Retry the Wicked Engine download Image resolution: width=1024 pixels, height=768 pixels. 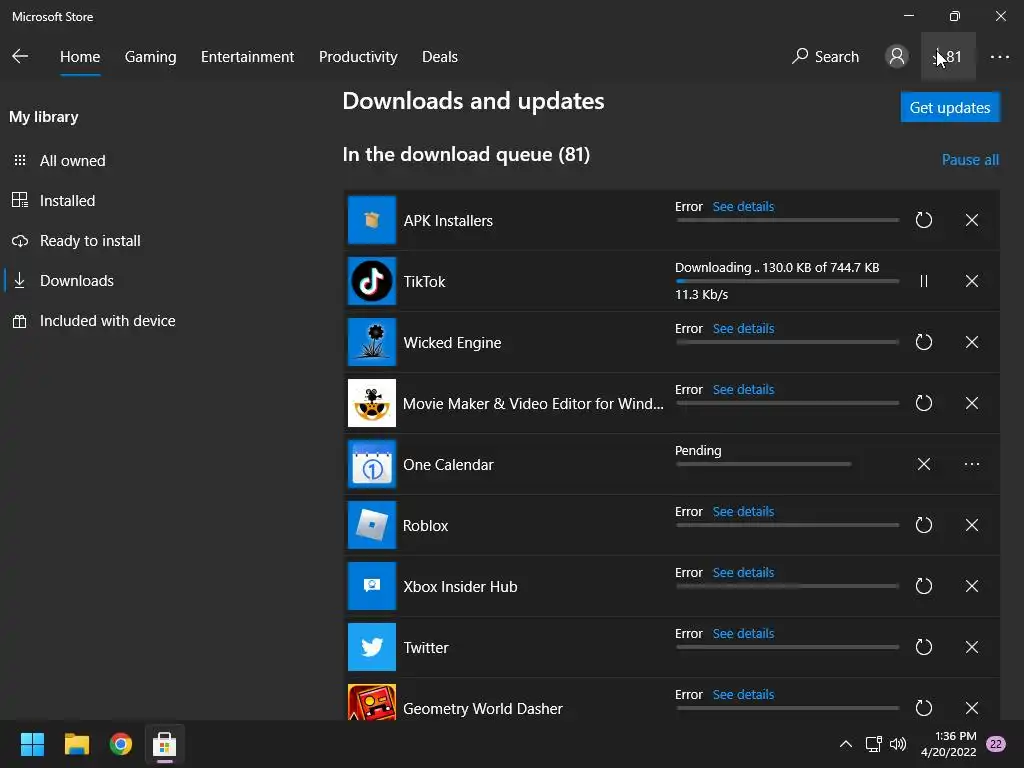(923, 342)
